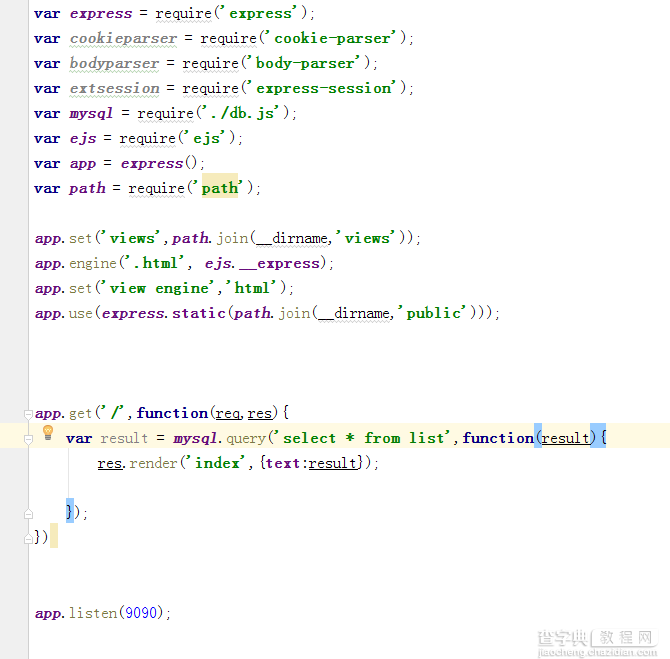Click 'engine' in the app.engine call

point(92,264)
